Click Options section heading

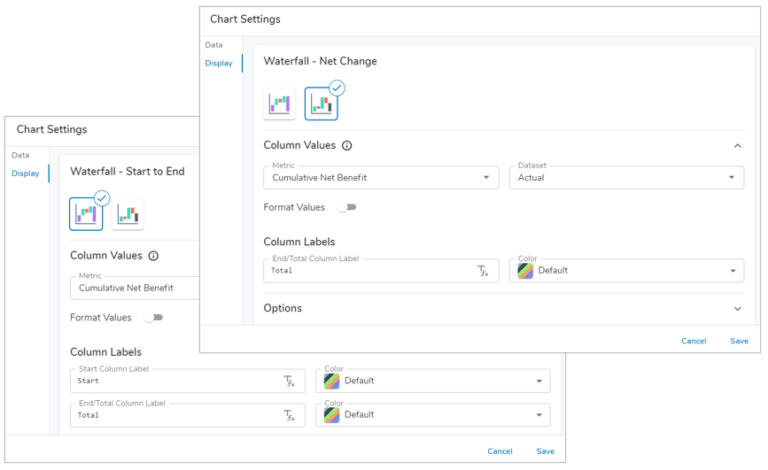click(283, 308)
